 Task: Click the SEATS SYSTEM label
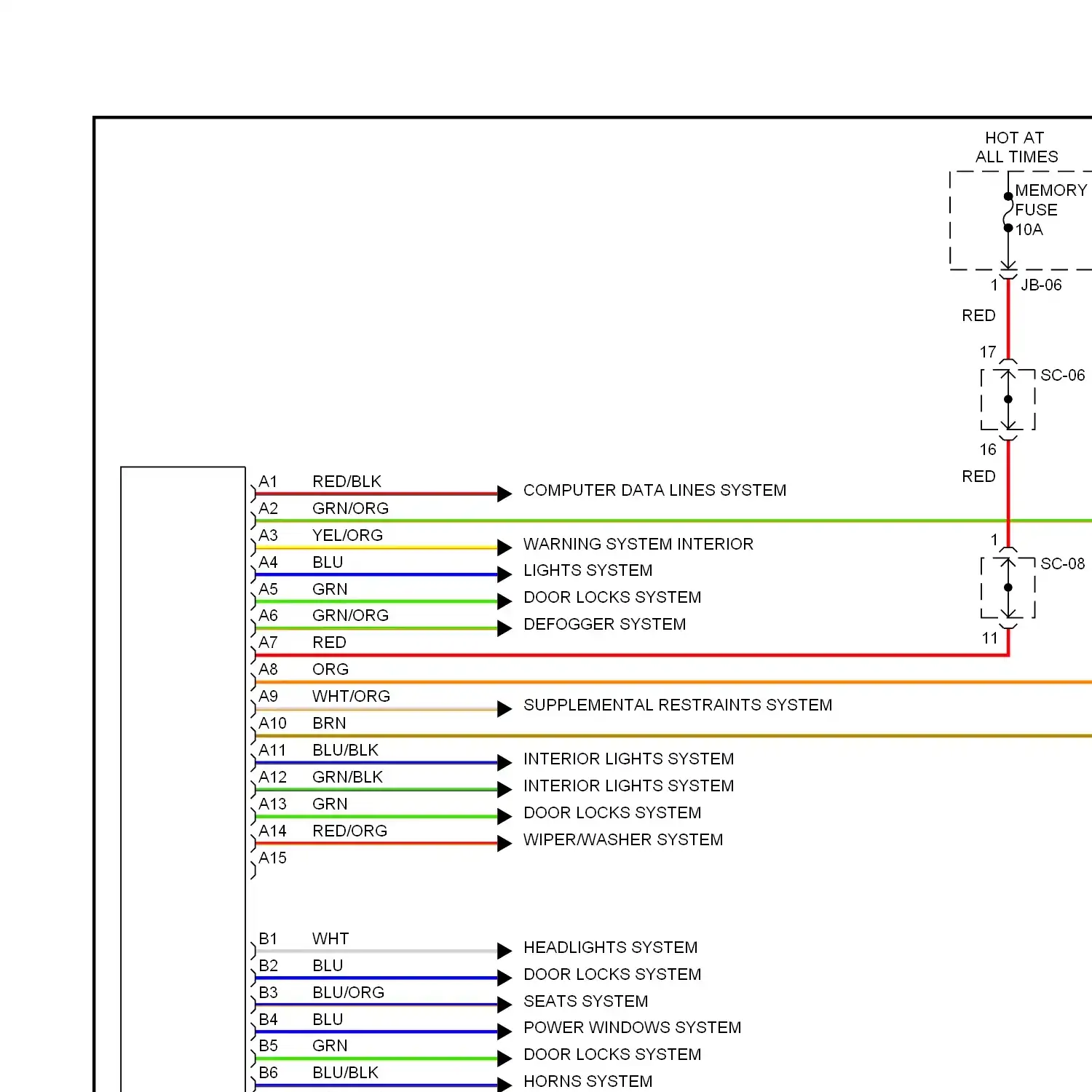click(585, 1001)
